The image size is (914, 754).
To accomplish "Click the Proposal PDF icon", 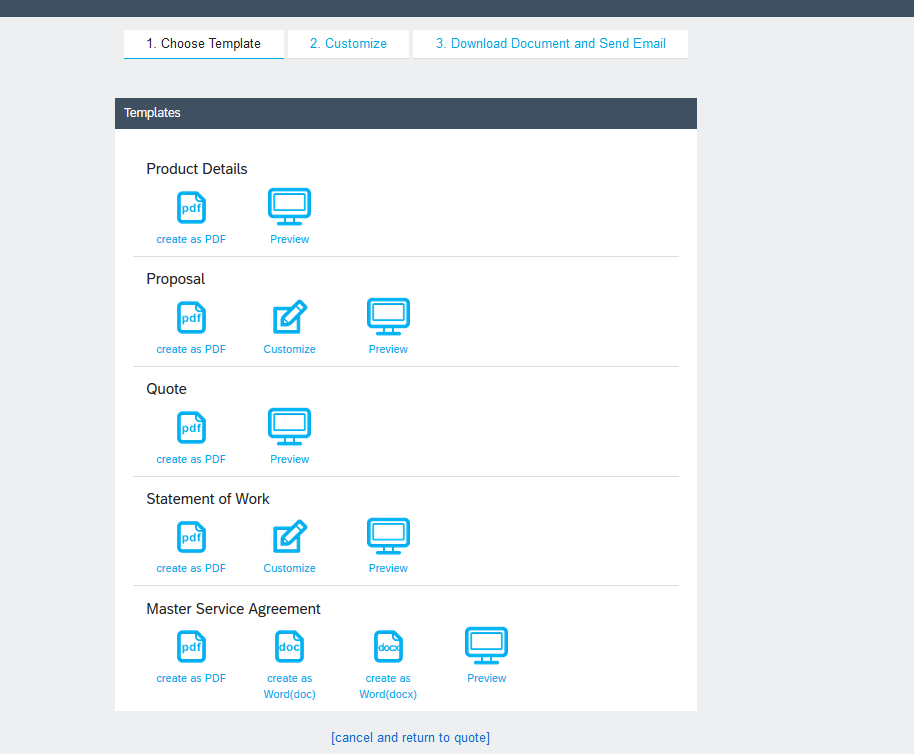I will click(191, 318).
